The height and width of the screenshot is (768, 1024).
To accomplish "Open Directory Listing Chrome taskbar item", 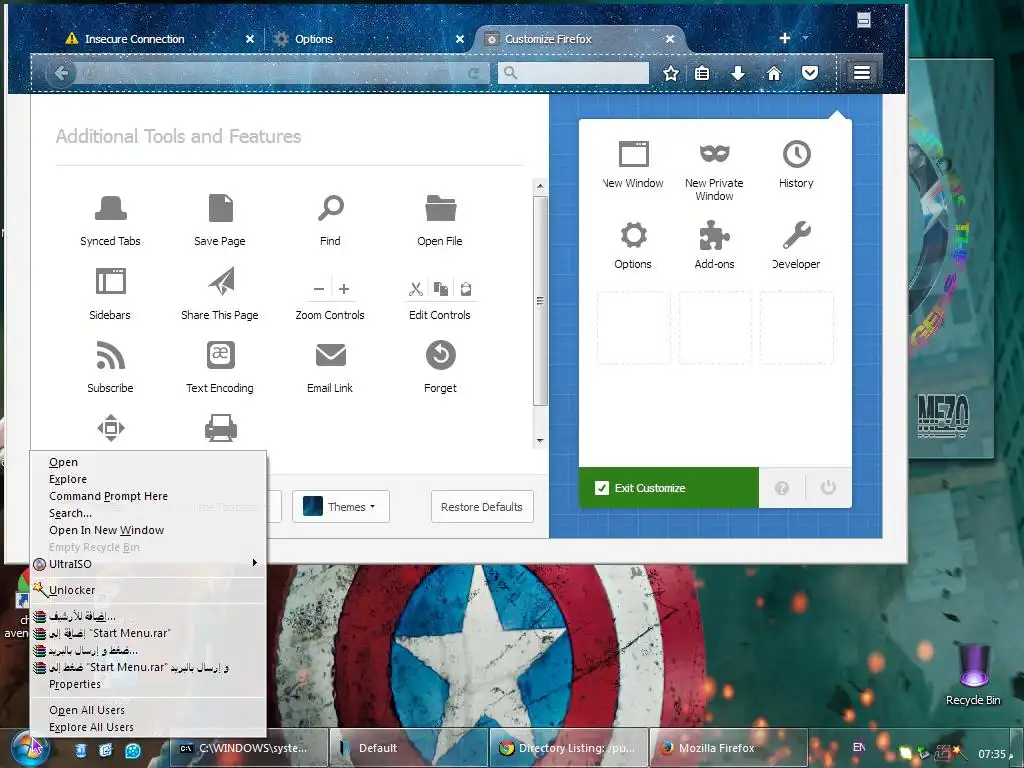I will coord(568,748).
